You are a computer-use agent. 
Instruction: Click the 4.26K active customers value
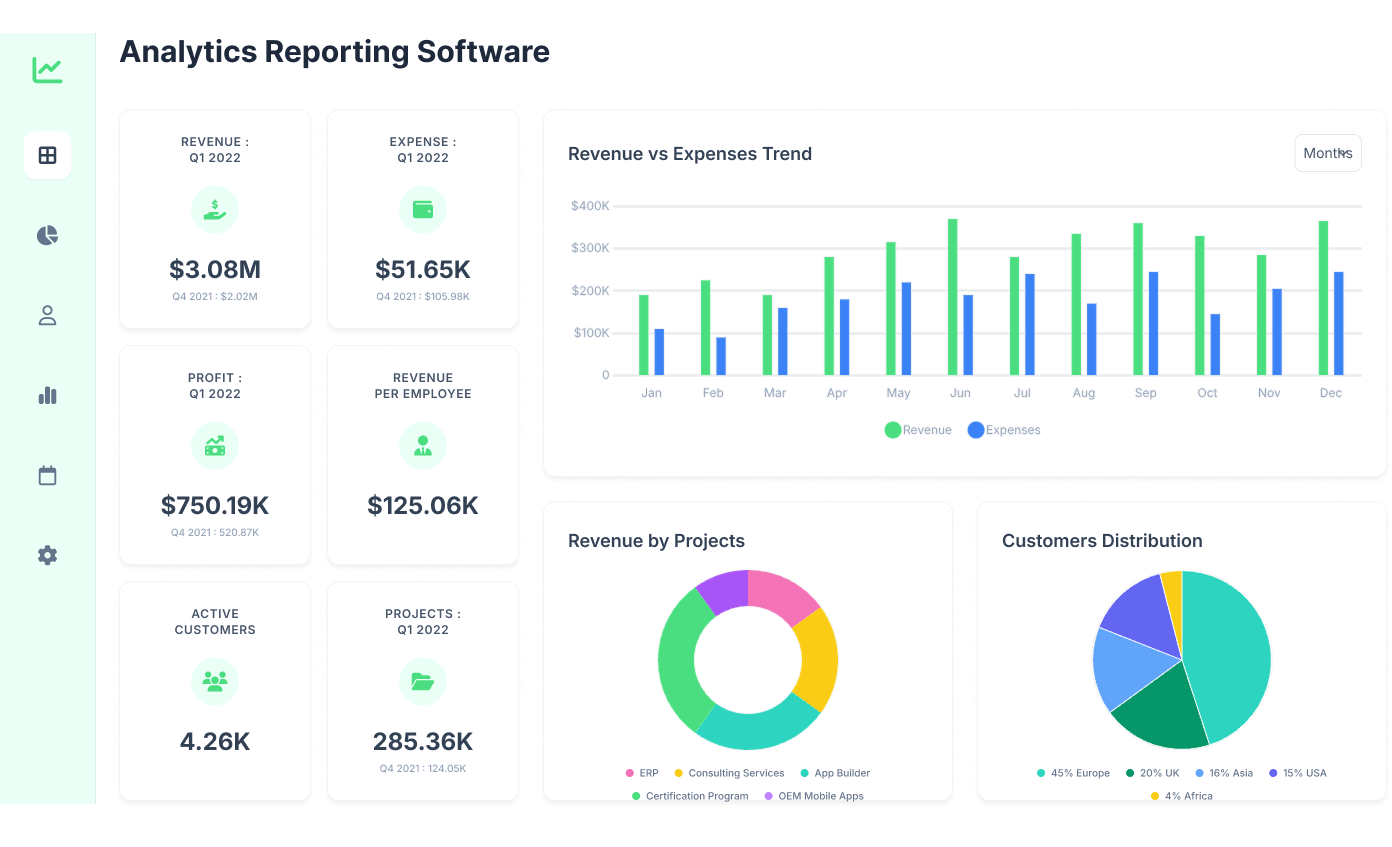215,741
